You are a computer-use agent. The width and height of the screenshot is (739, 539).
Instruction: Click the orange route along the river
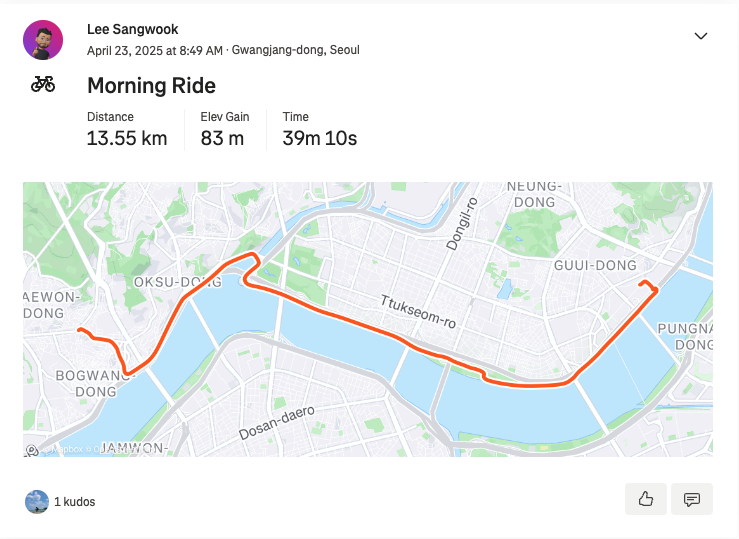(x=358, y=324)
